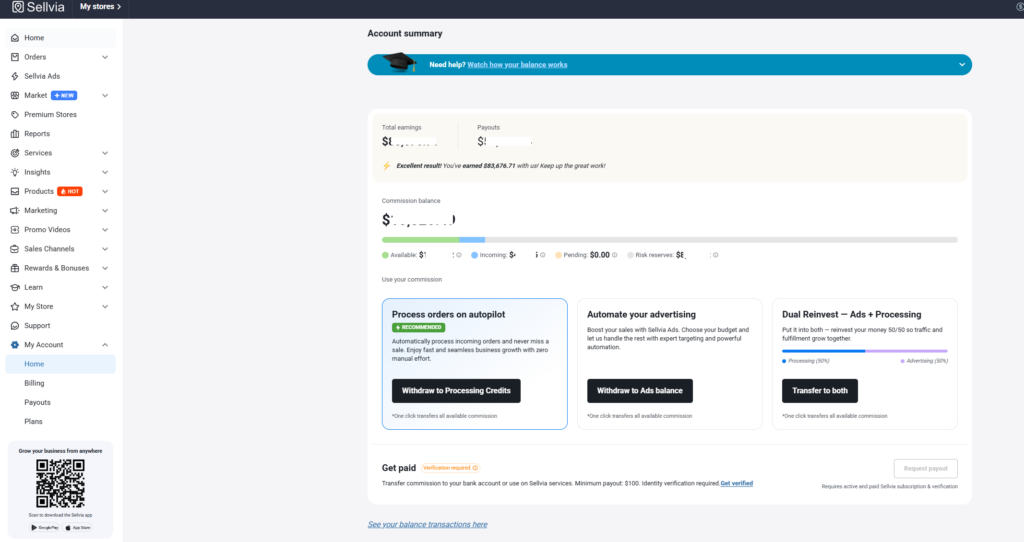Click the Sellvia Ads lightning icon
This screenshot has height=542, width=1024.
click(x=15, y=76)
